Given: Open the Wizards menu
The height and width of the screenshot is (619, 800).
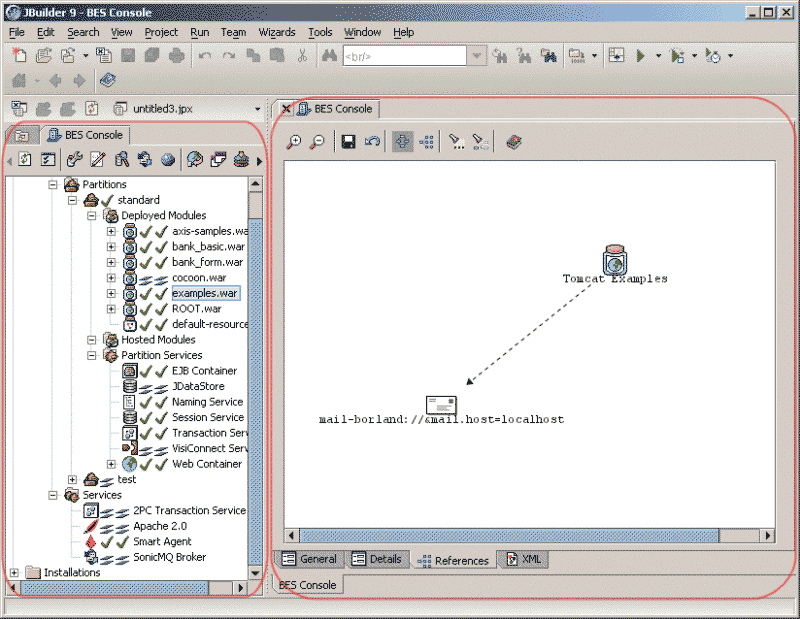Looking at the screenshot, I should coord(277,32).
